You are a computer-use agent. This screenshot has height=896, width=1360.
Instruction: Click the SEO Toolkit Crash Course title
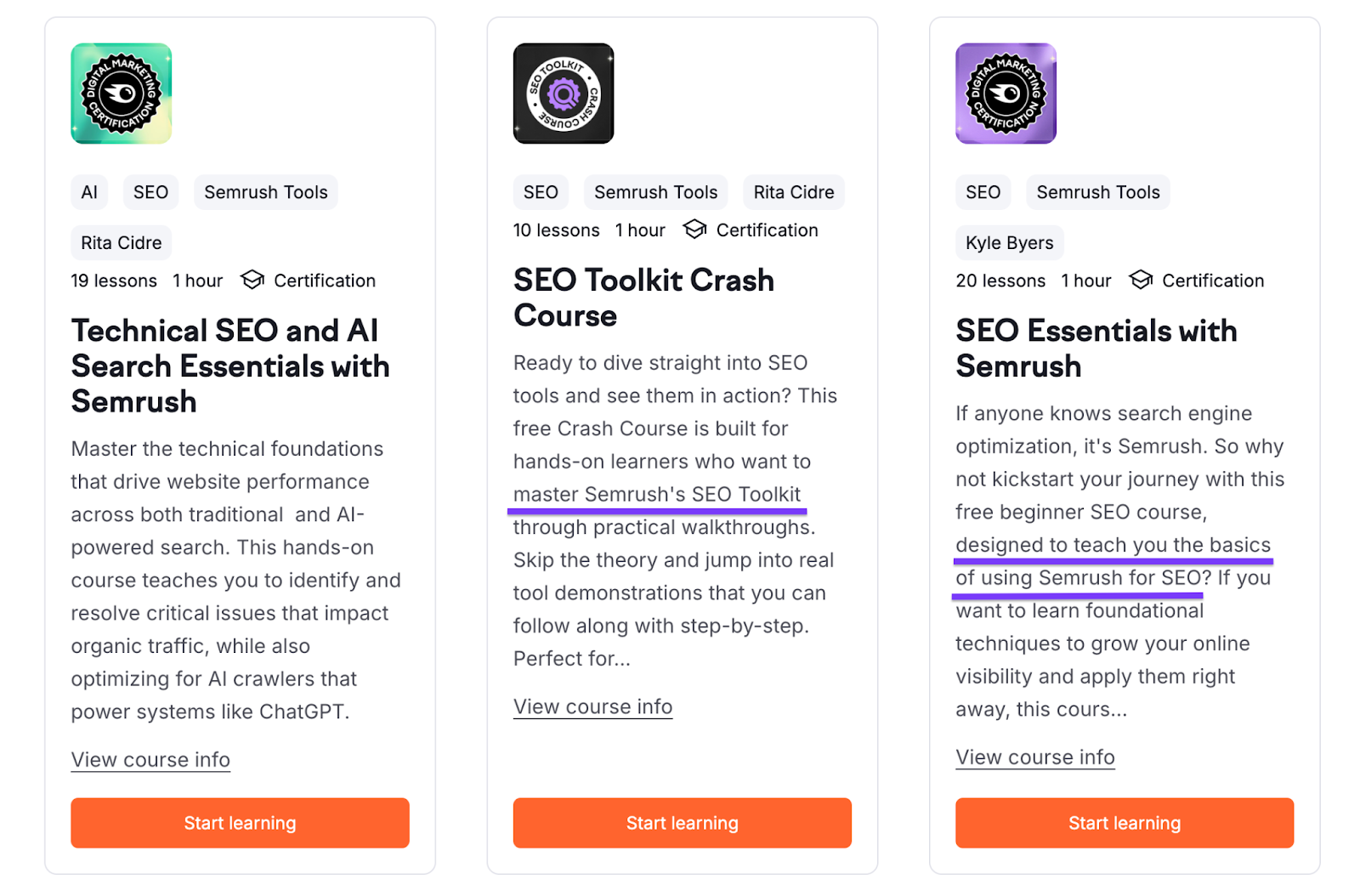click(x=643, y=298)
